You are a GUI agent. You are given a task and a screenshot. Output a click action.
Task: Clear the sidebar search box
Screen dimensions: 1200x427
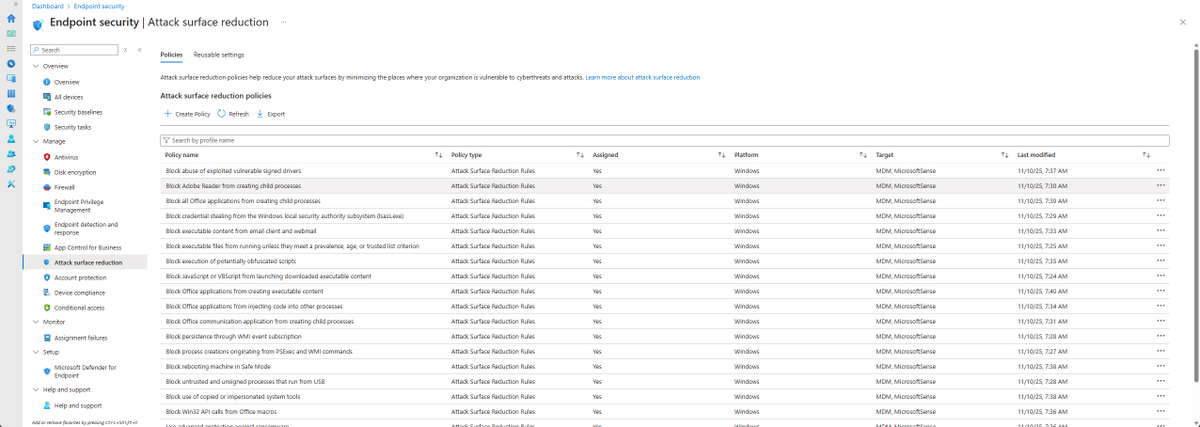125,49
